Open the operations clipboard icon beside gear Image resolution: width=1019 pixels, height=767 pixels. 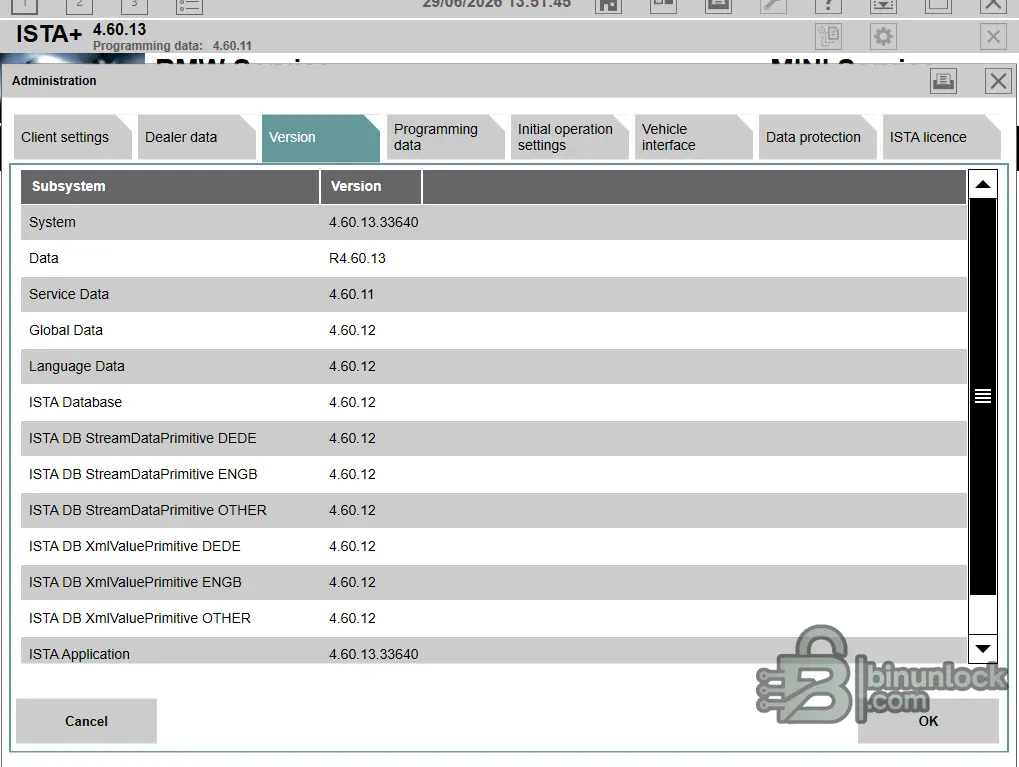(x=828, y=36)
